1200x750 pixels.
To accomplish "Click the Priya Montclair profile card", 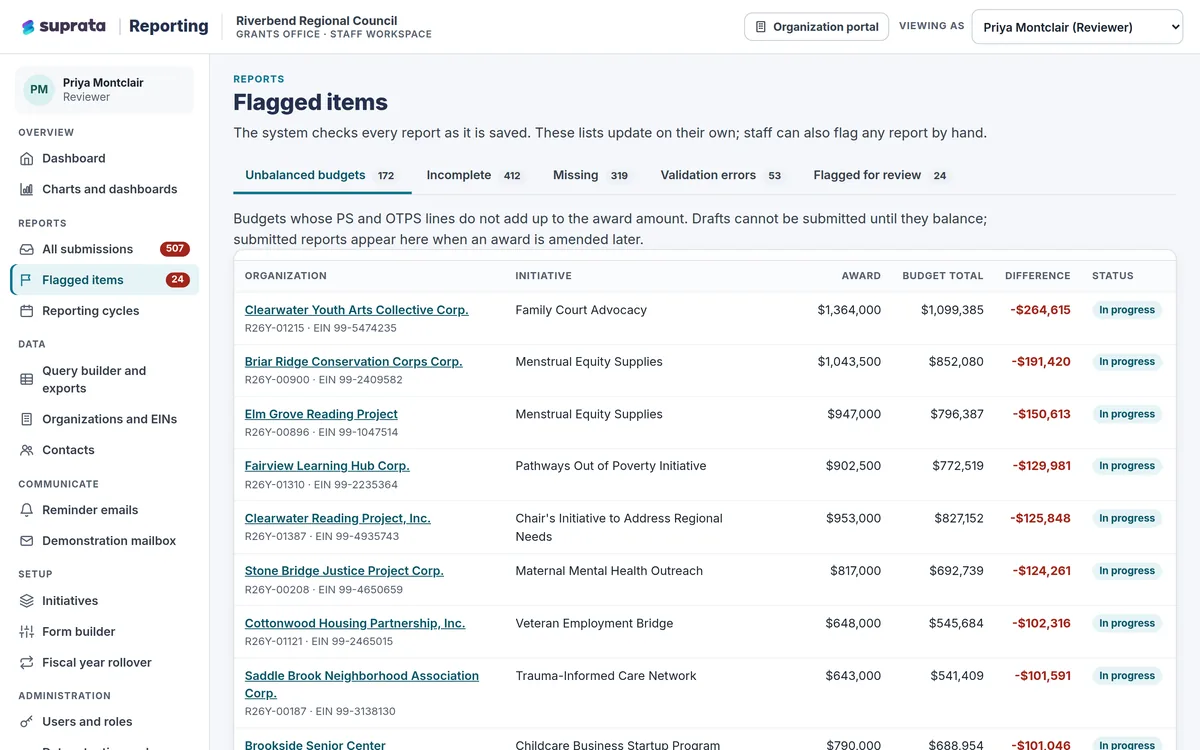I will click(x=104, y=90).
